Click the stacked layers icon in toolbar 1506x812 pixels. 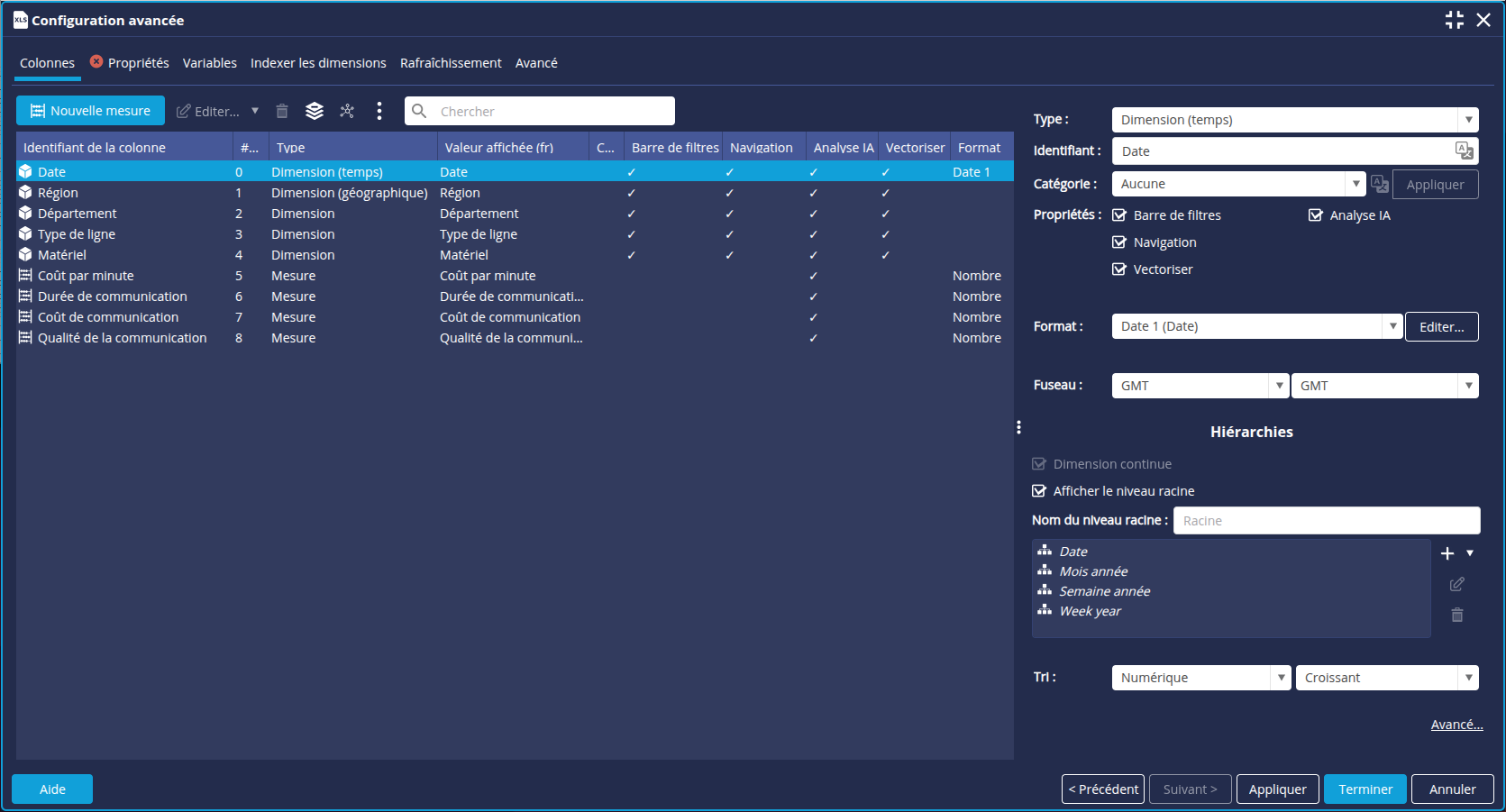(x=315, y=111)
